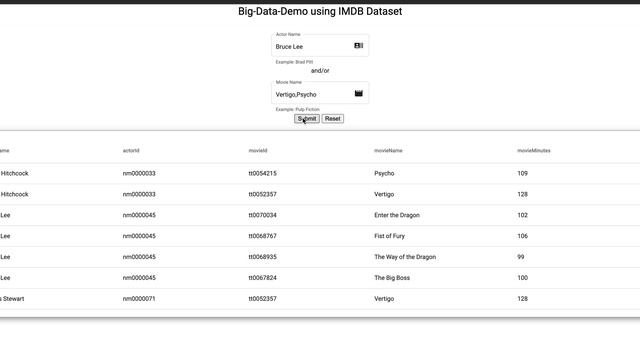Reset the search form

coord(333,119)
